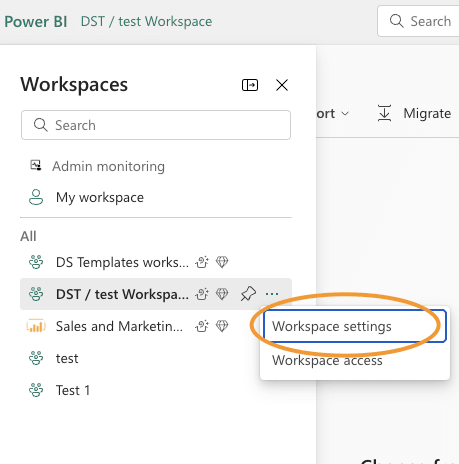Expand the Workspaces pane with the dock icon
459x464 pixels.
pos(250,85)
